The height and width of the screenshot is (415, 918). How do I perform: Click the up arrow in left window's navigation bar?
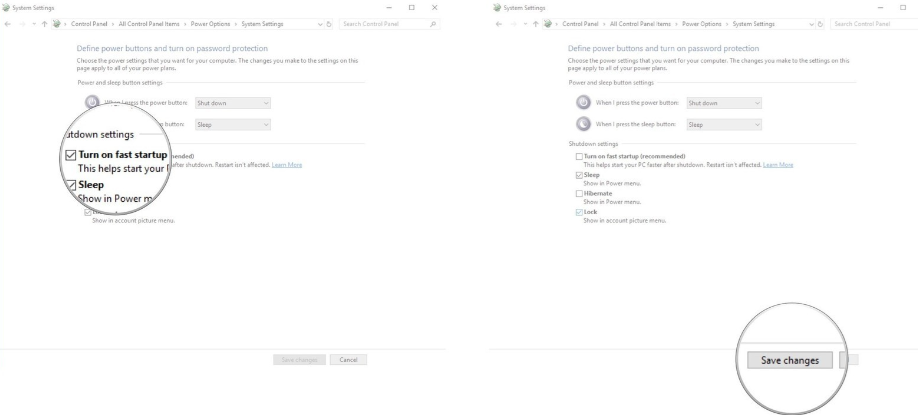41,23
